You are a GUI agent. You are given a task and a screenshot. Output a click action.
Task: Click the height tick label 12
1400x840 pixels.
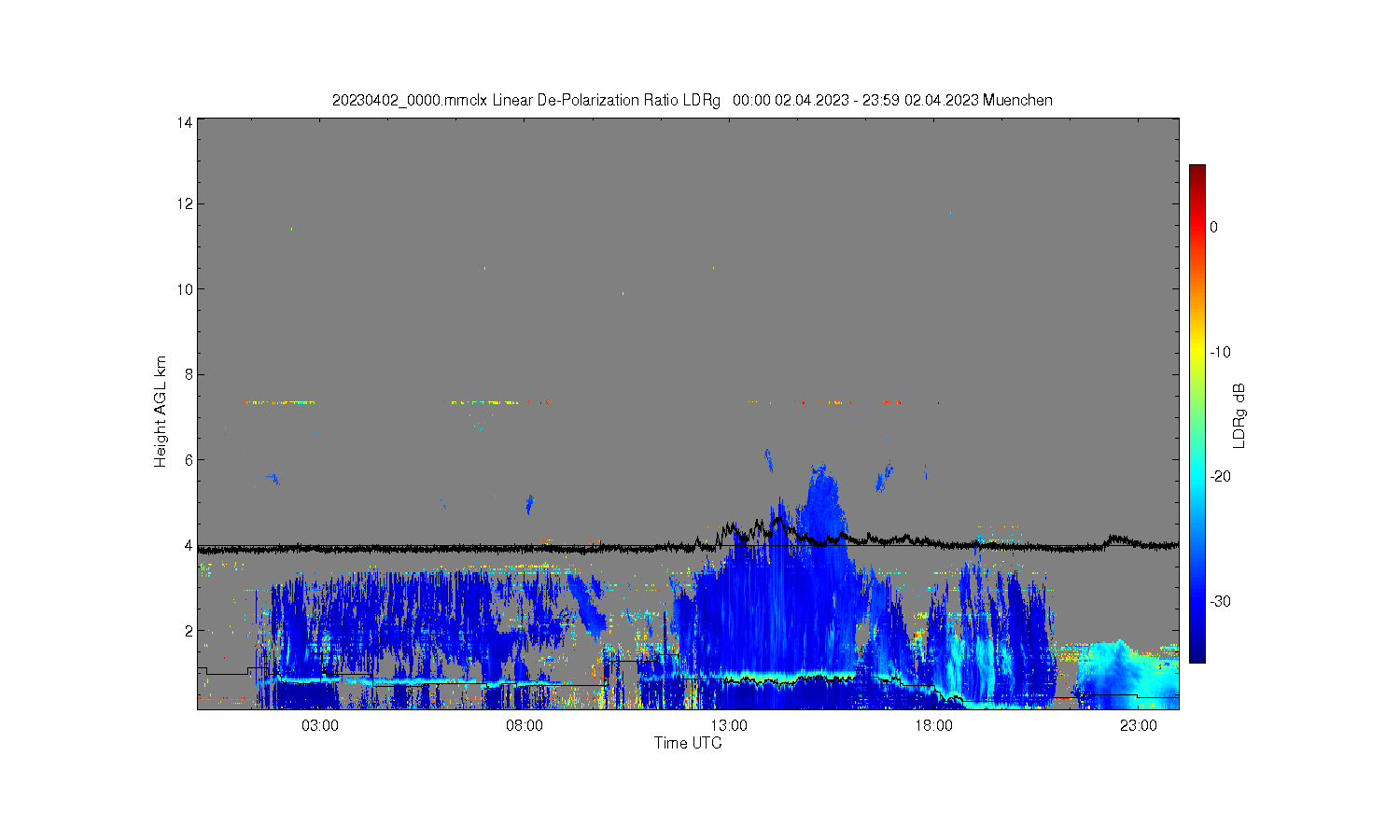click(185, 203)
